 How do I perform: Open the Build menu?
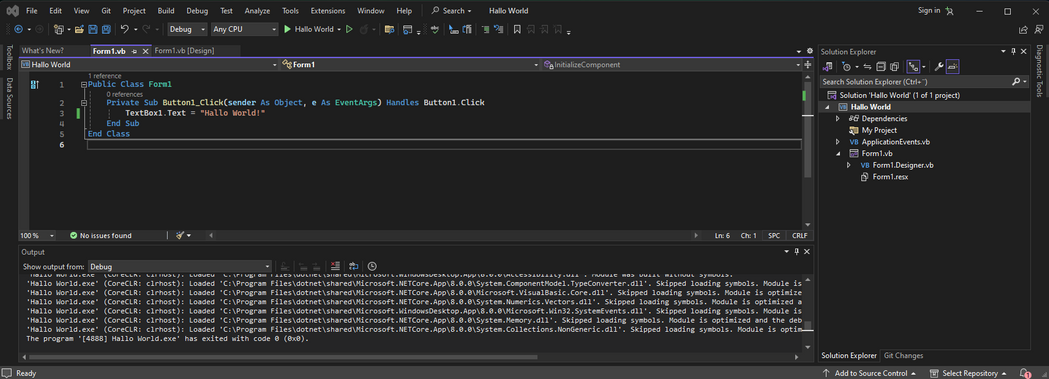click(166, 11)
